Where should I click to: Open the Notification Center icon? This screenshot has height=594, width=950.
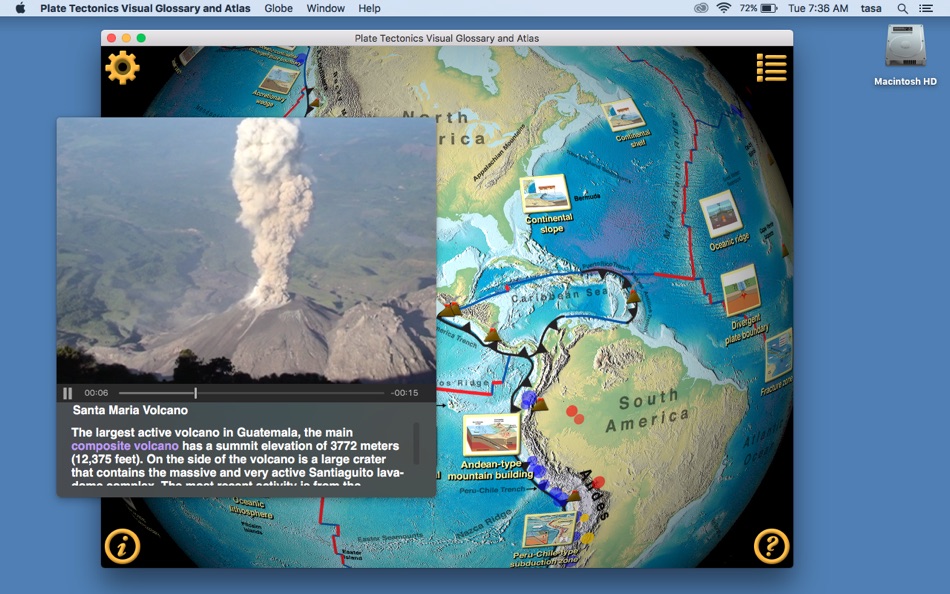(x=926, y=8)
